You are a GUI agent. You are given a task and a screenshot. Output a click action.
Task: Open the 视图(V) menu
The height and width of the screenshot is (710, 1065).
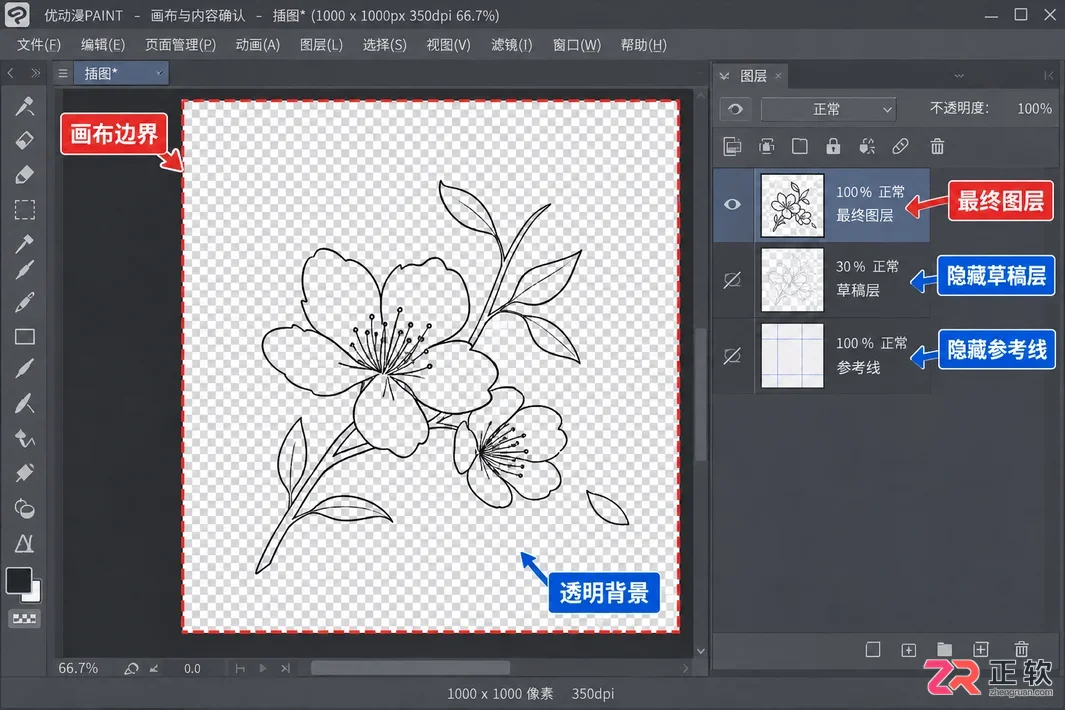point(448,45)
